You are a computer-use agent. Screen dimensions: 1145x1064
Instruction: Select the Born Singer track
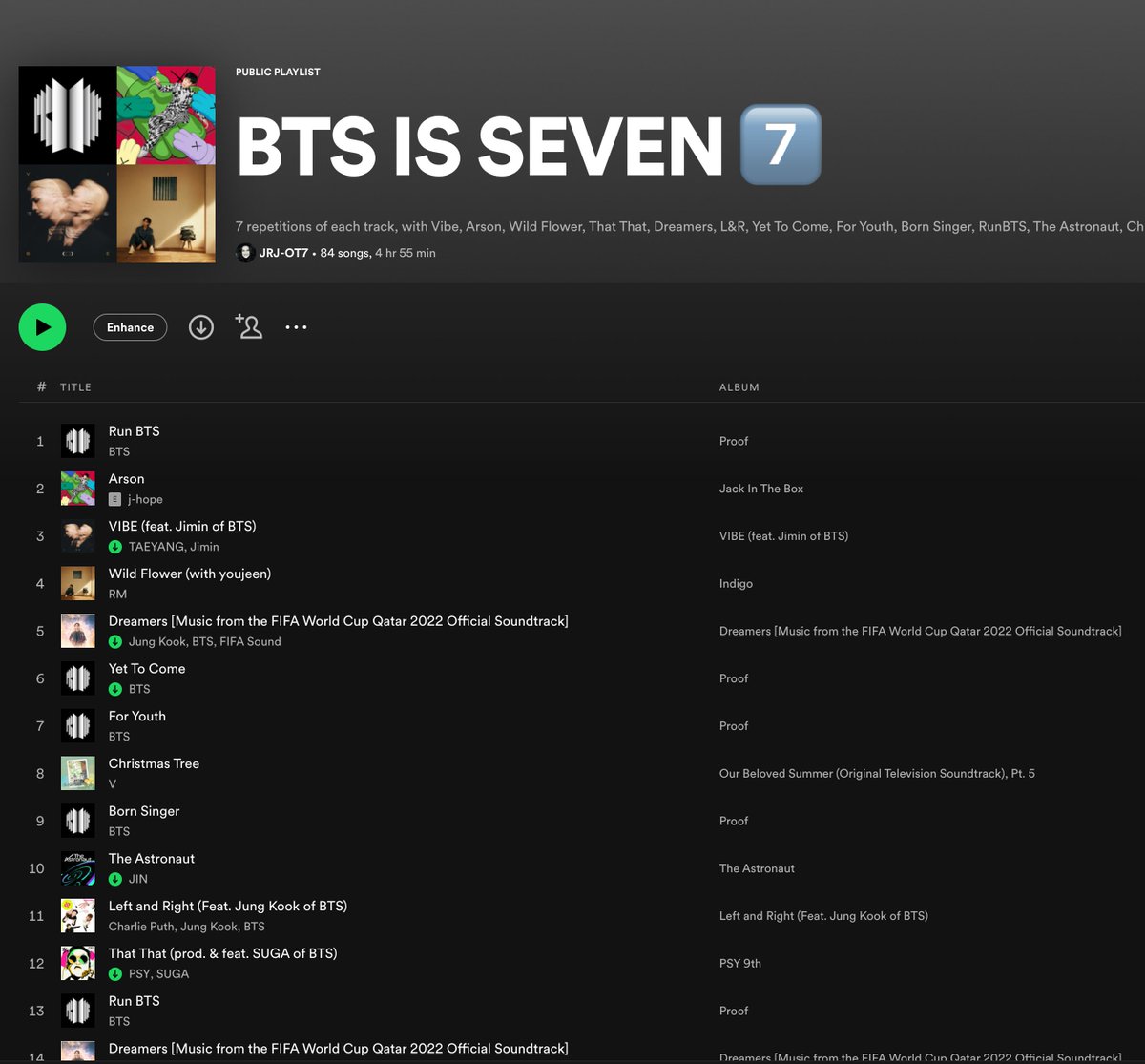[x=144, y=811]
